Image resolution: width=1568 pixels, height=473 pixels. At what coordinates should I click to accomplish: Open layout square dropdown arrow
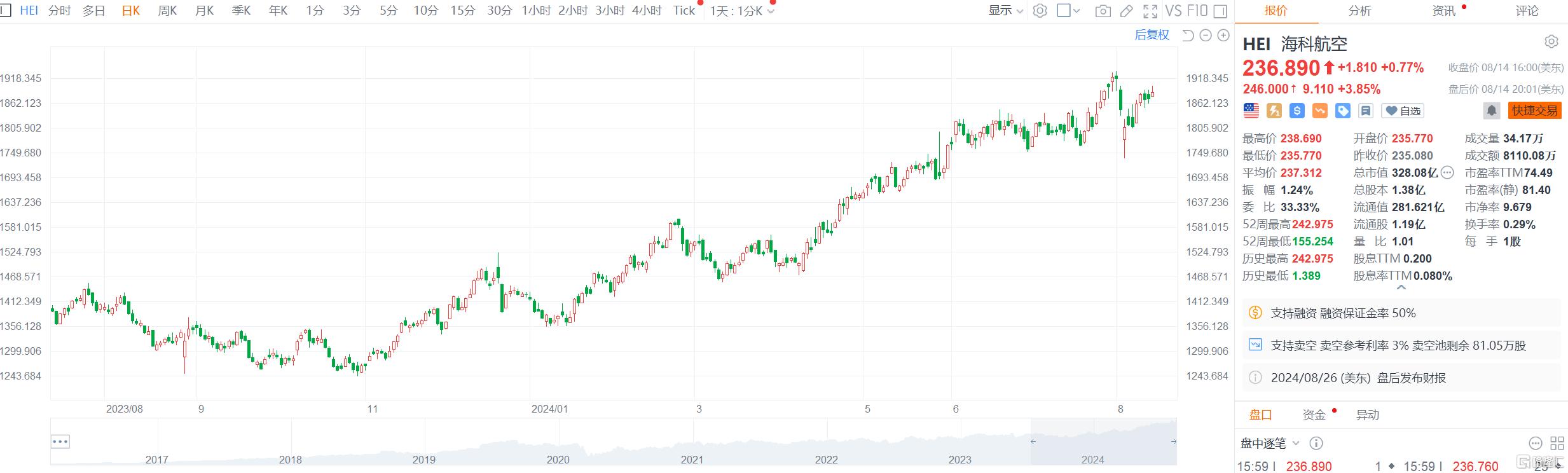point(1075,11)
